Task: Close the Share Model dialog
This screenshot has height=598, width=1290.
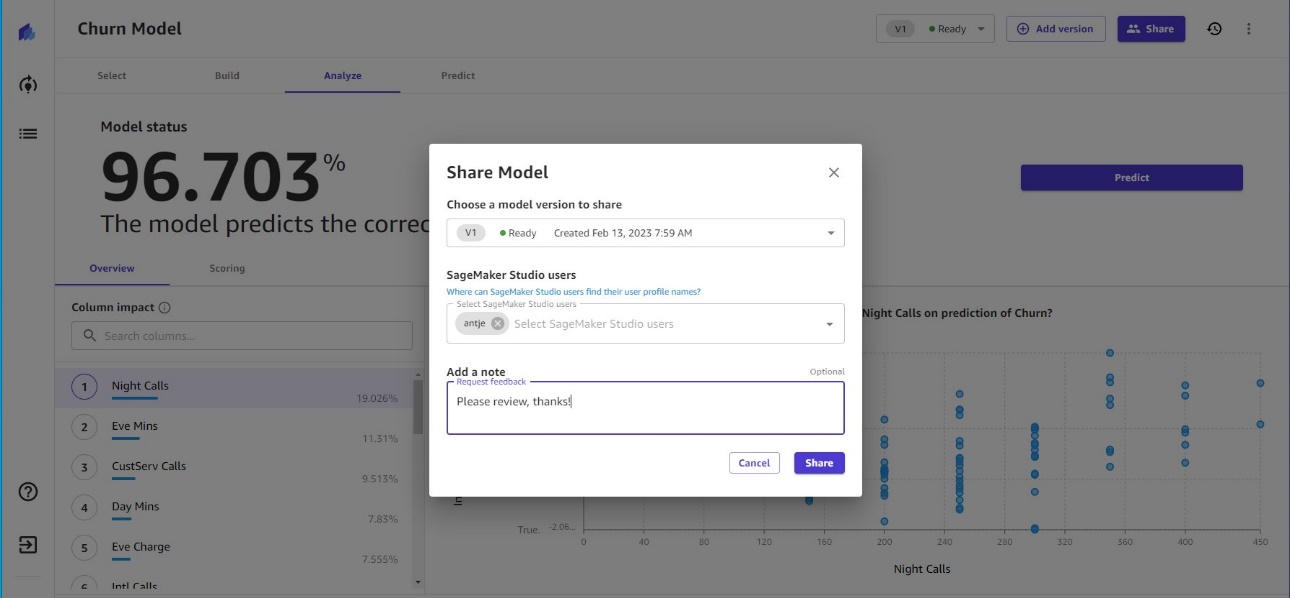Action: 834,173
